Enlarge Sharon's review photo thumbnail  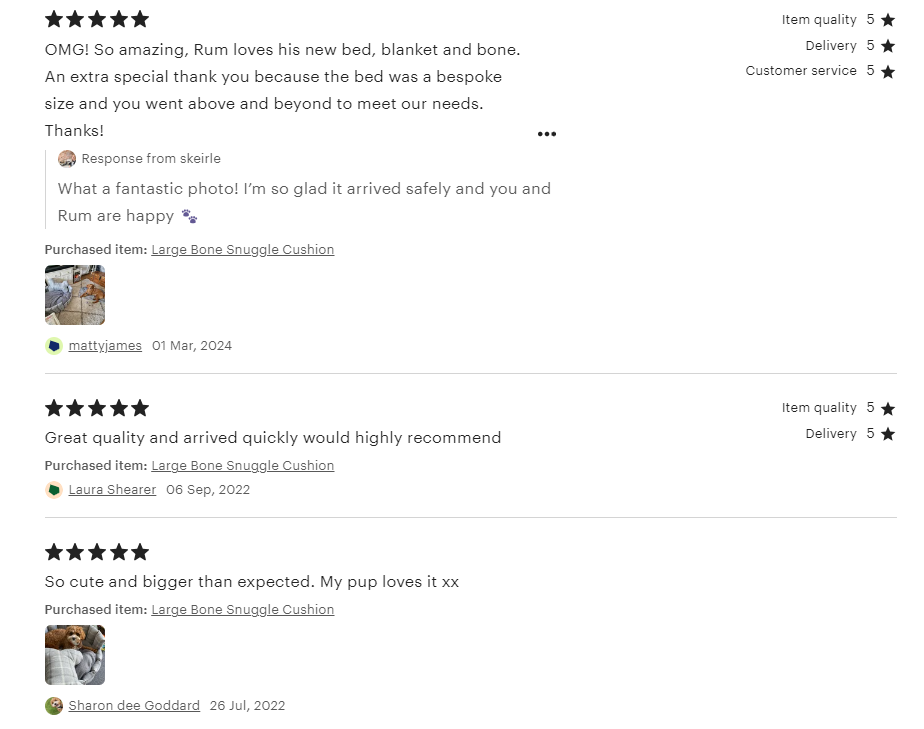[x=75, y=655]
